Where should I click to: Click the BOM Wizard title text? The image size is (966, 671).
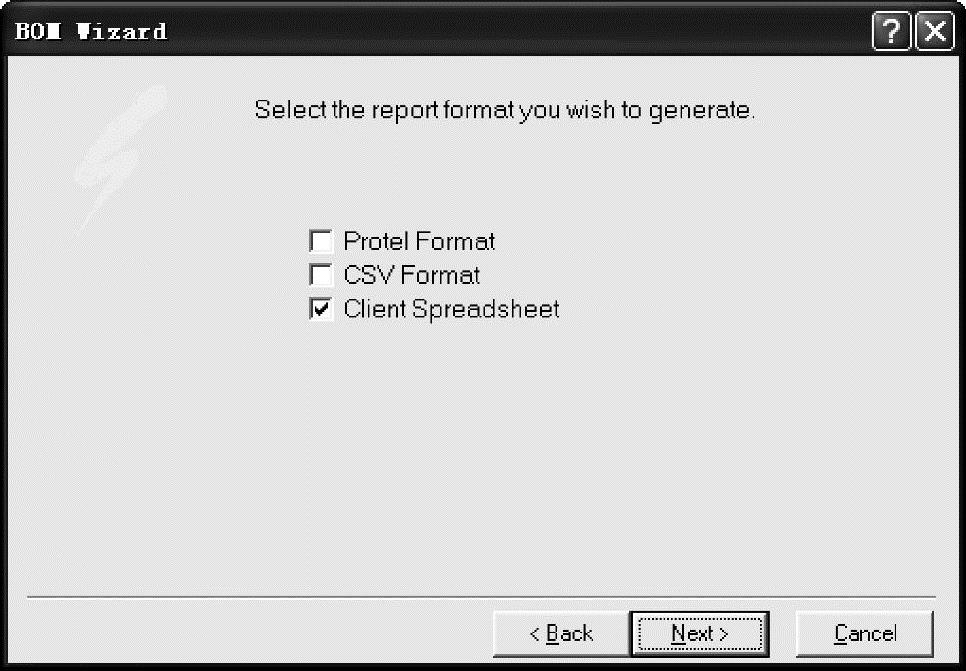click(89, 32)
